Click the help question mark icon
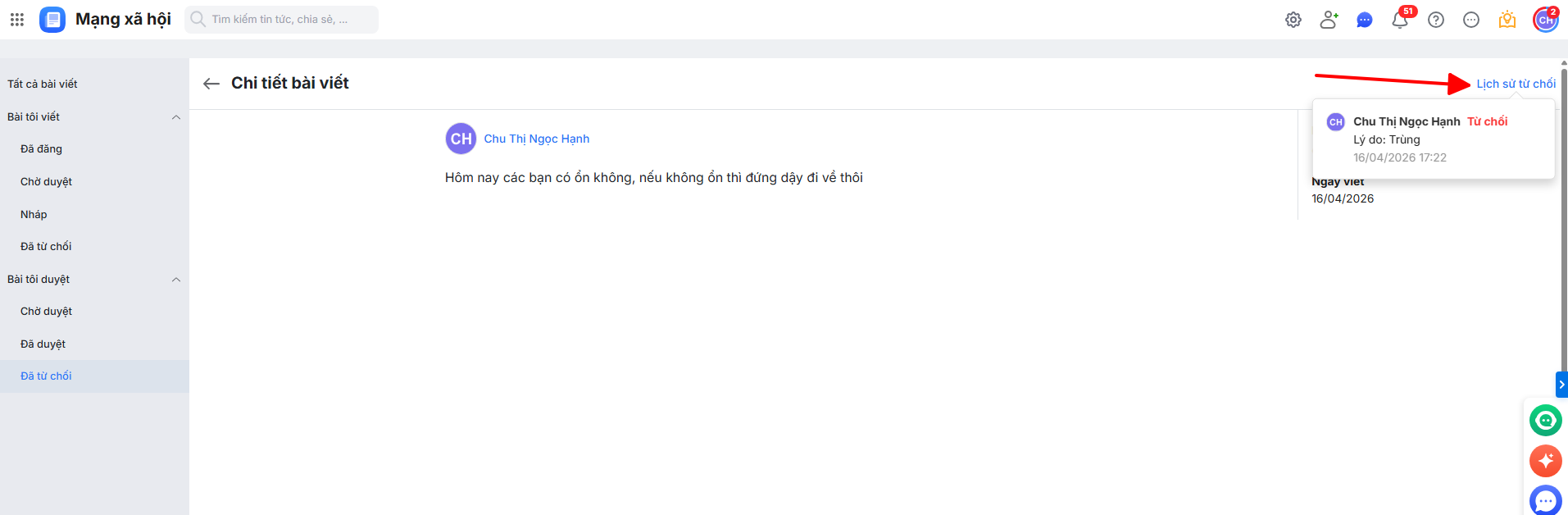Image resolution: width=1568 pixels, height=515 pixels. [1436, 20]
